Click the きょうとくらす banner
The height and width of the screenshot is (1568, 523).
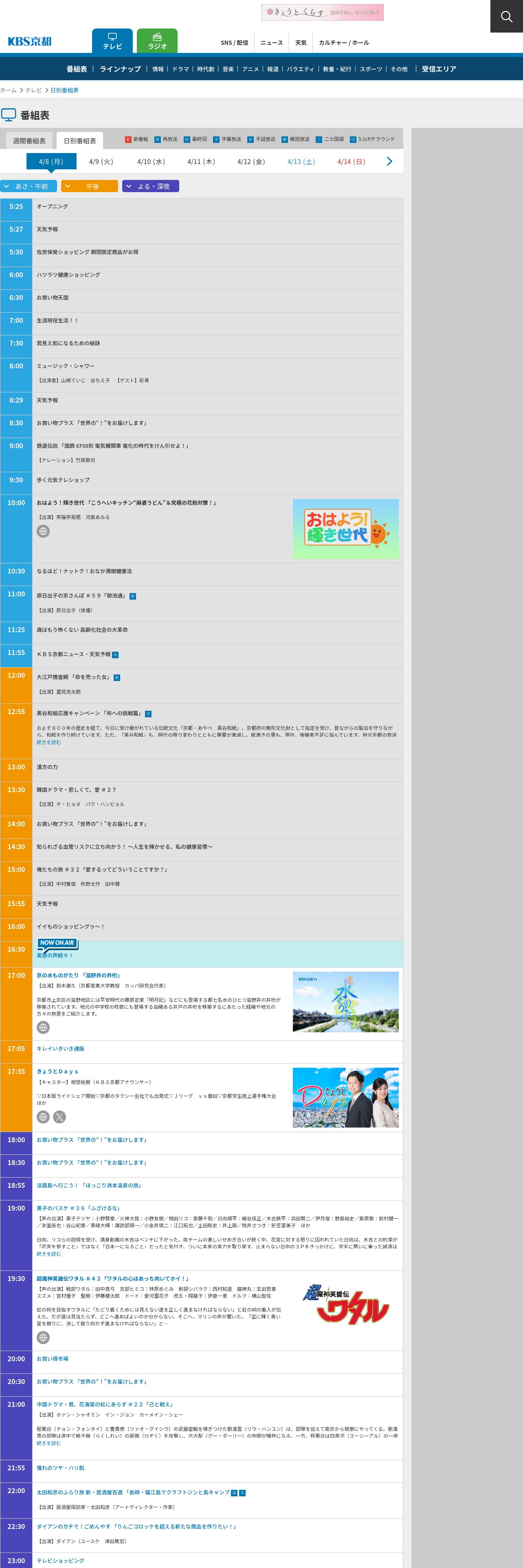pyautogui.click(x=323, y=12)
